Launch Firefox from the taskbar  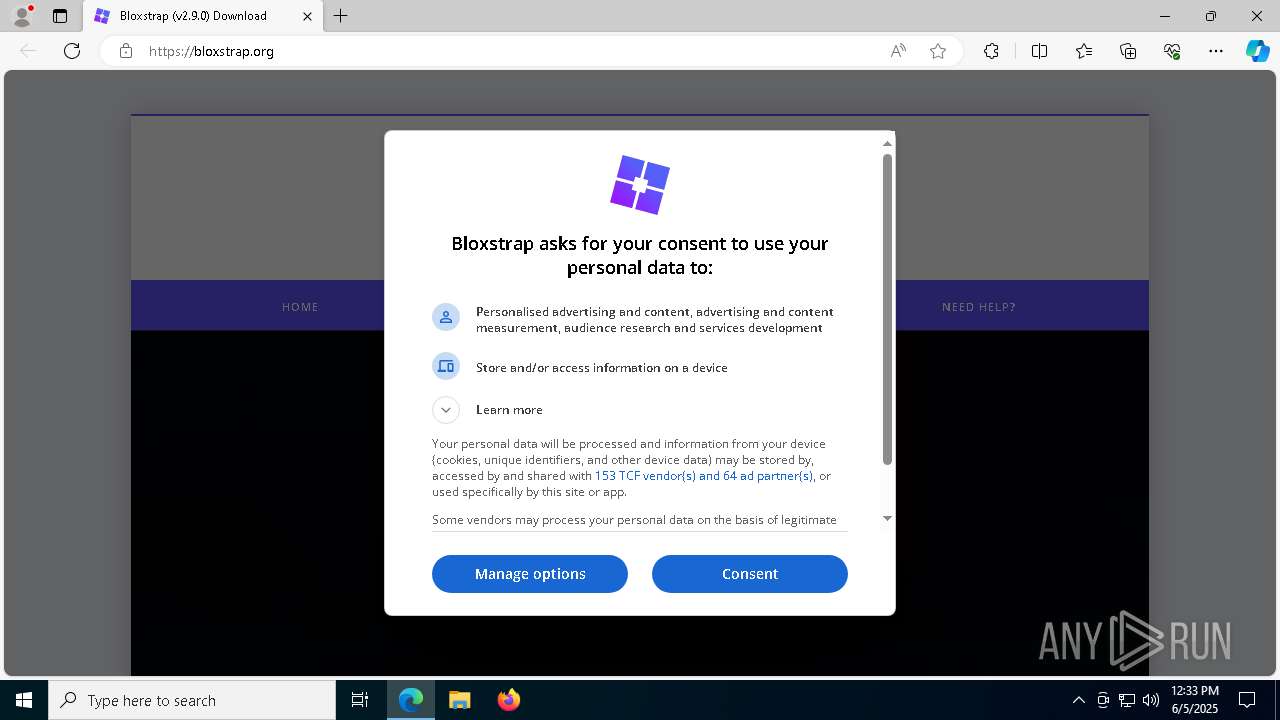509,700
